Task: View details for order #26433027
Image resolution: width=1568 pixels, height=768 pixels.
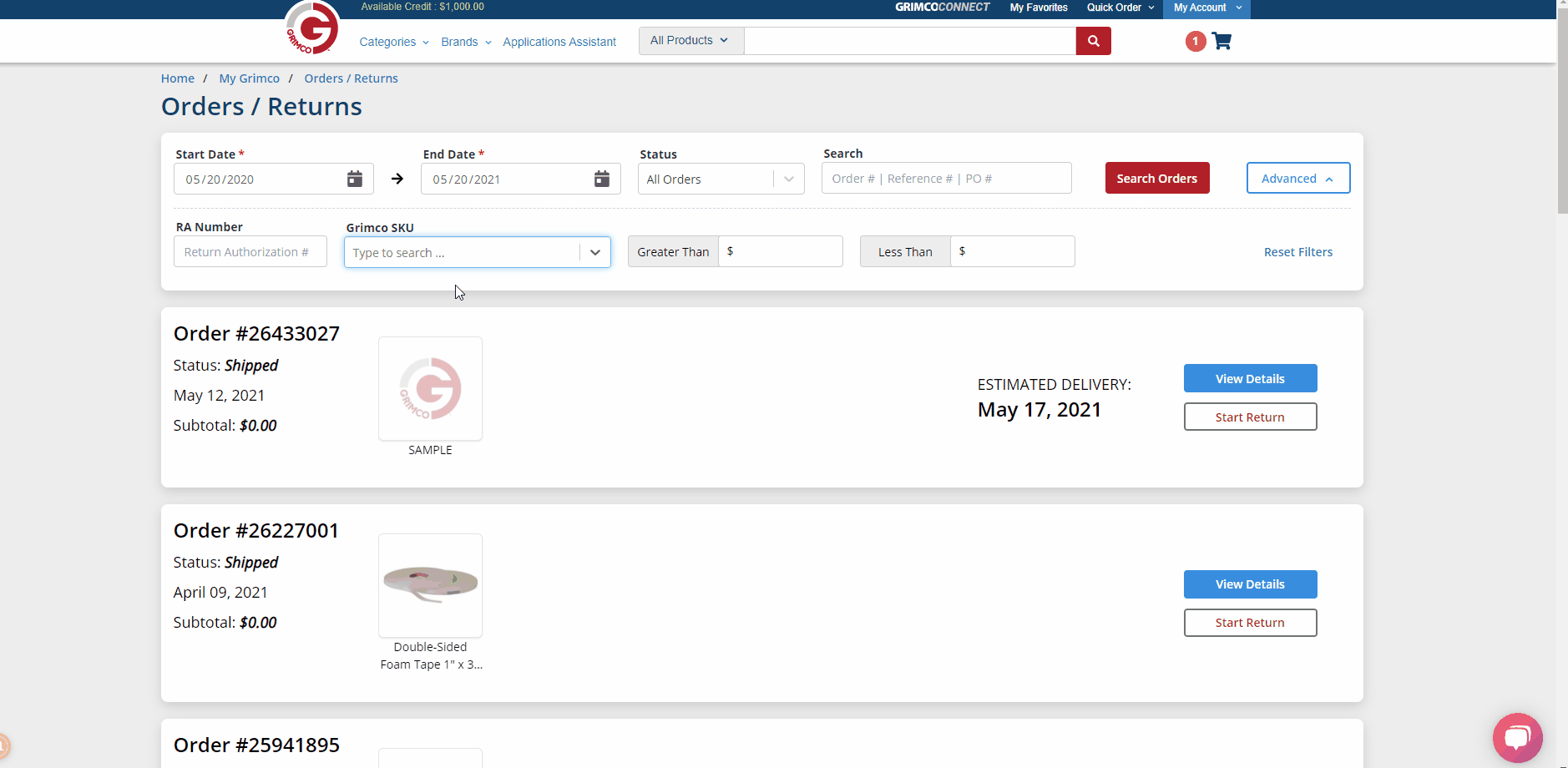Action: pos(1250,379)
